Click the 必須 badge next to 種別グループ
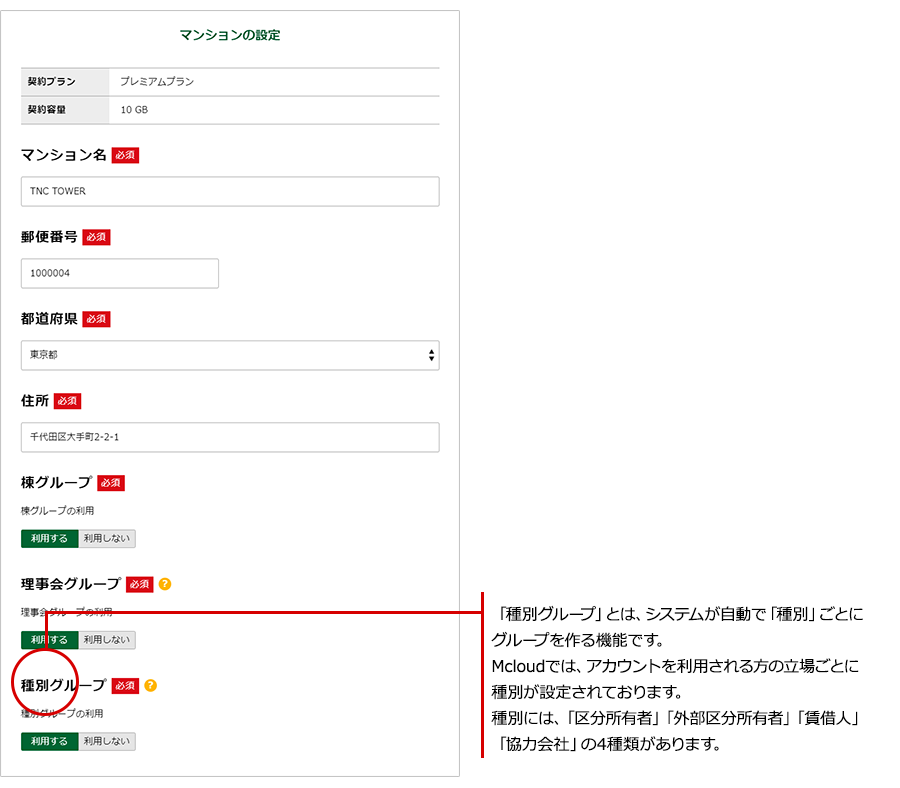This screenshot has height=788, width=900. click(x=125, y=686)
